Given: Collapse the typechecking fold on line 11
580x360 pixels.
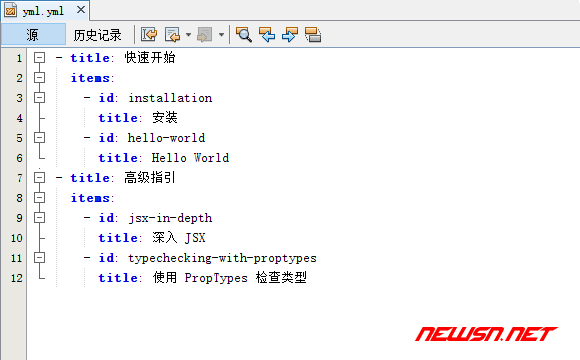Looking at the screenshot, I should point(39,258).
